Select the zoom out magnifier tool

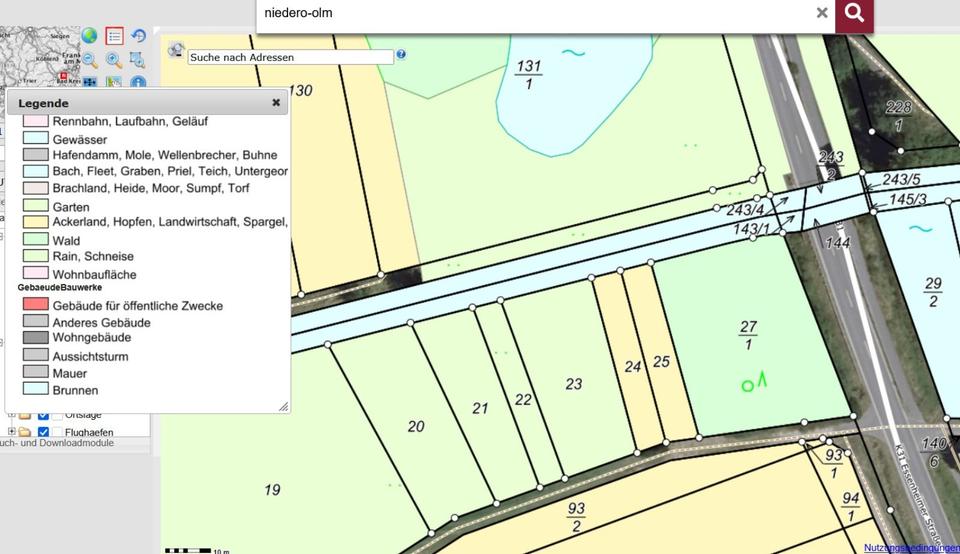90,60
